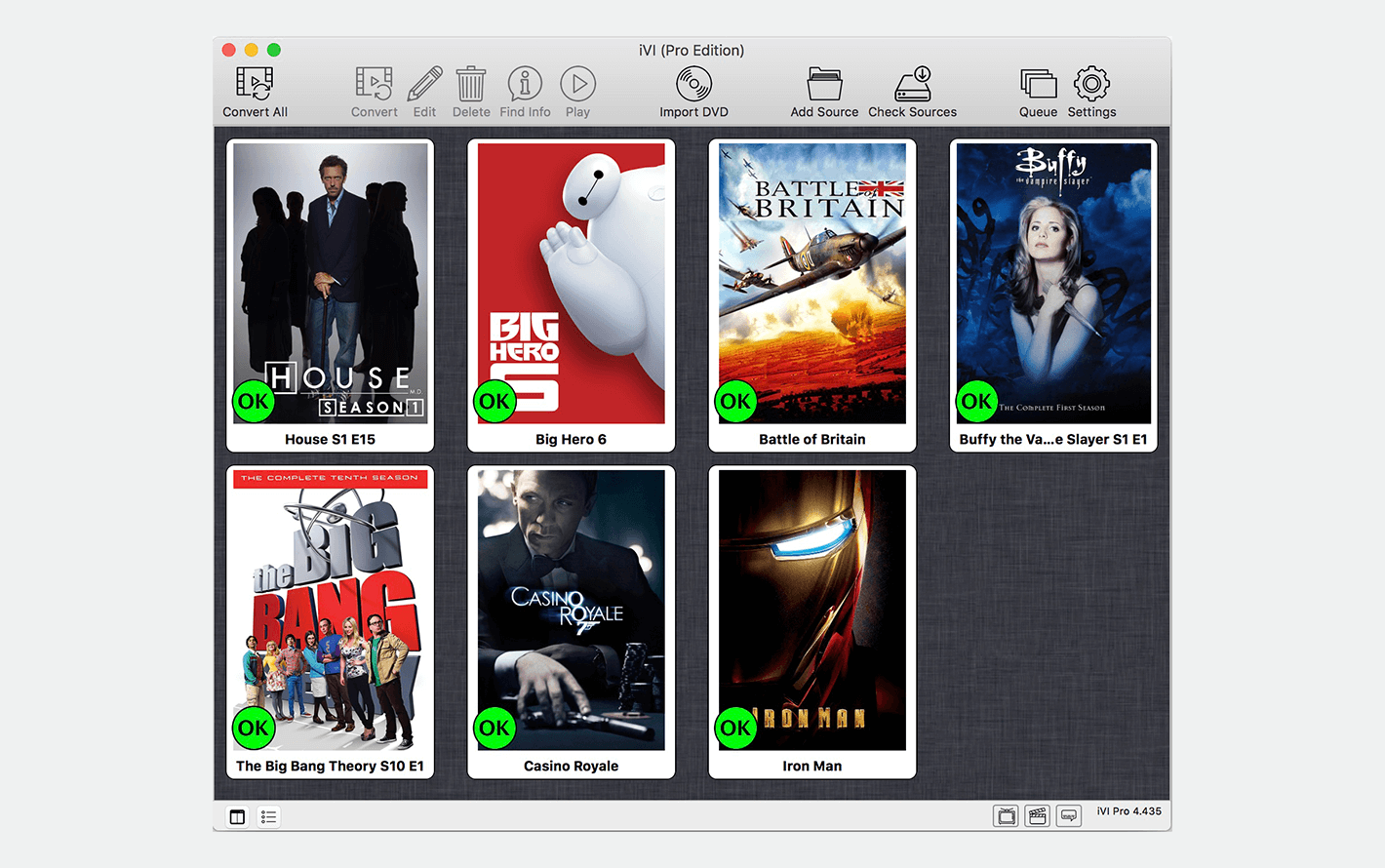Select the Big Hero 6 poster

[572, 284]
